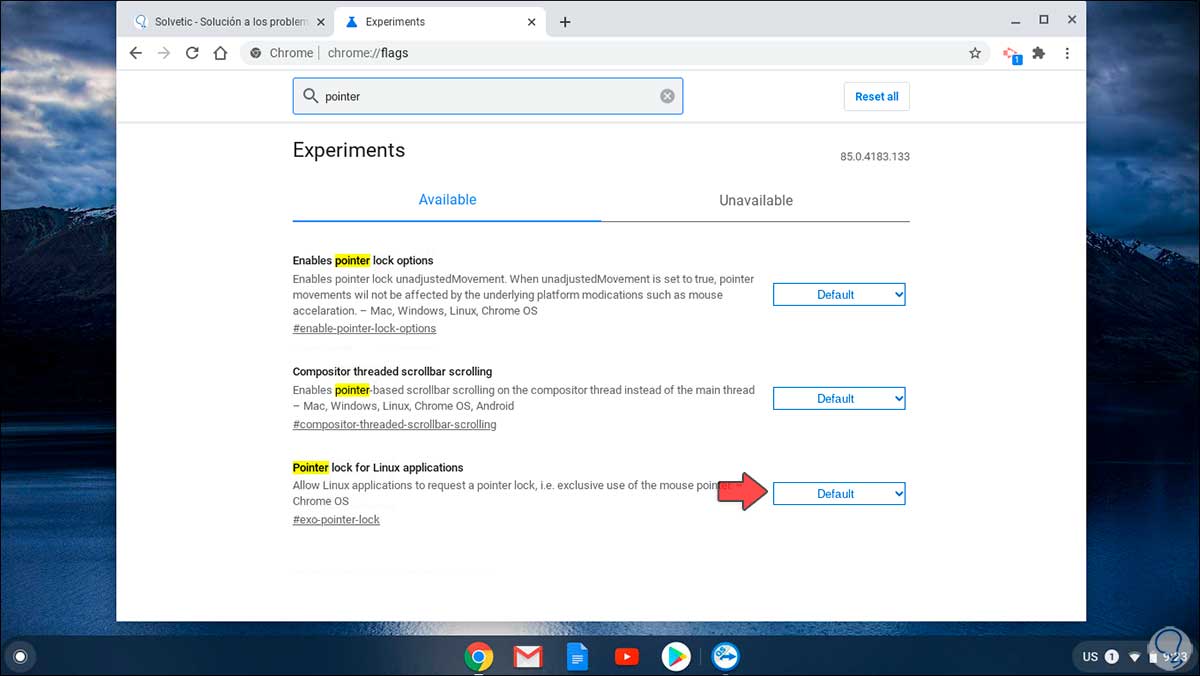Screen dimensions: 1200x676
Task: Open a new tab with plus button
Action: pos(565,21)
